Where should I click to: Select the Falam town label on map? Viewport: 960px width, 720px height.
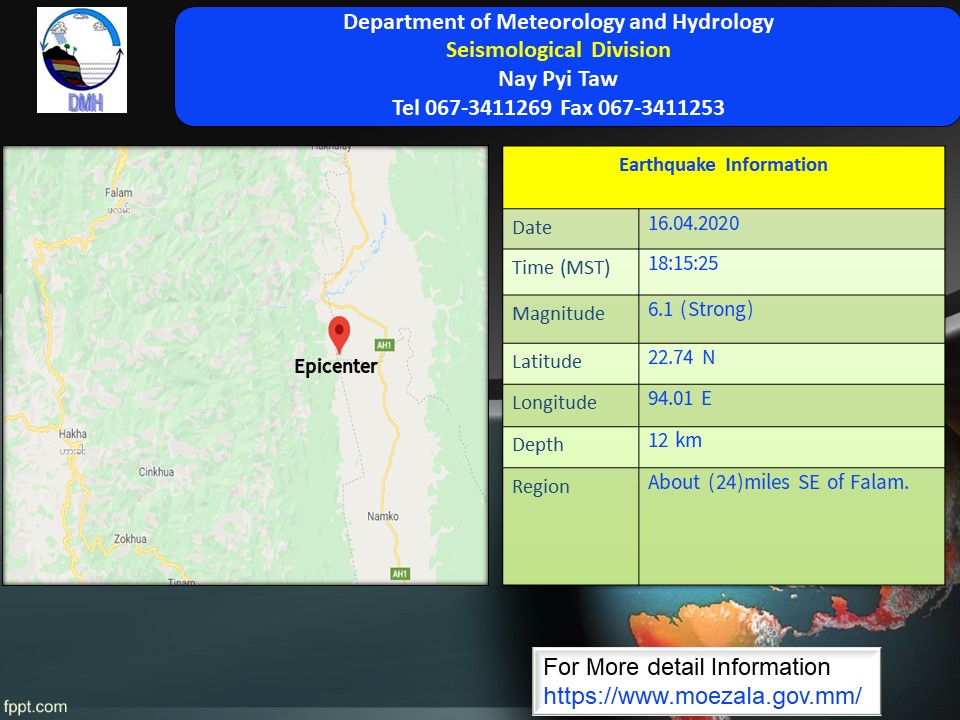118,193
